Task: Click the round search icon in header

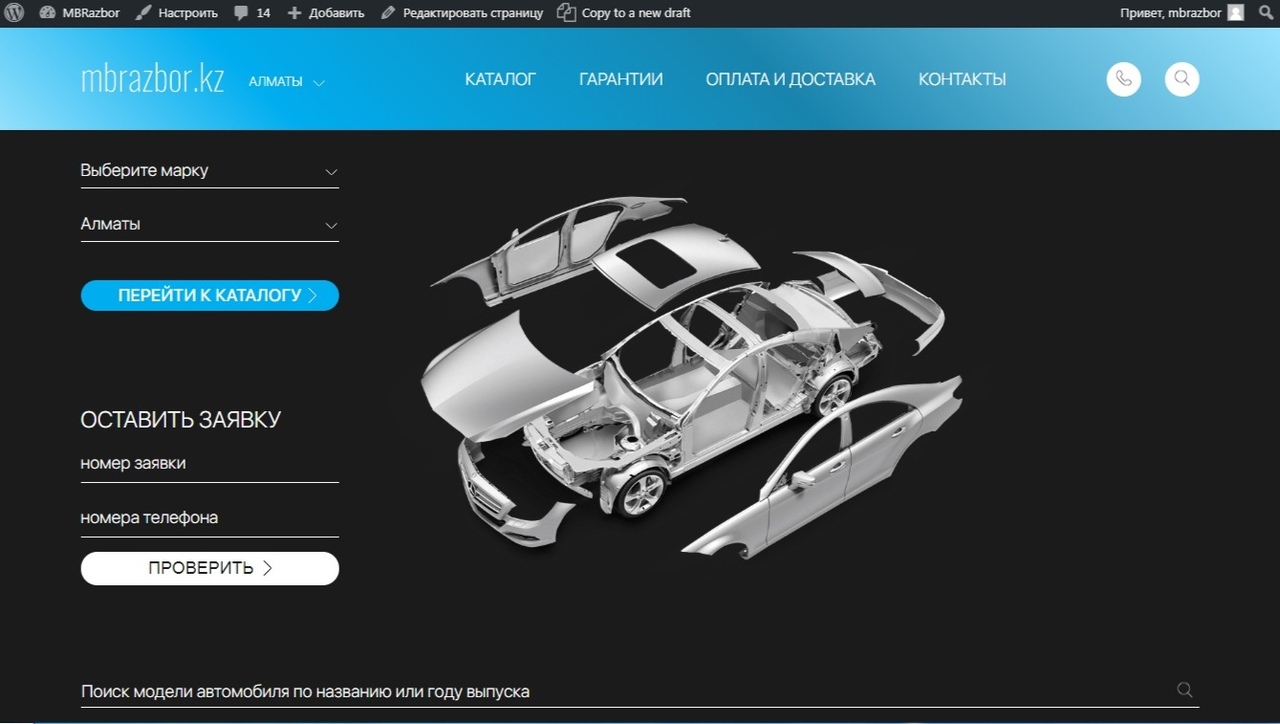Action: [1182, 79]
